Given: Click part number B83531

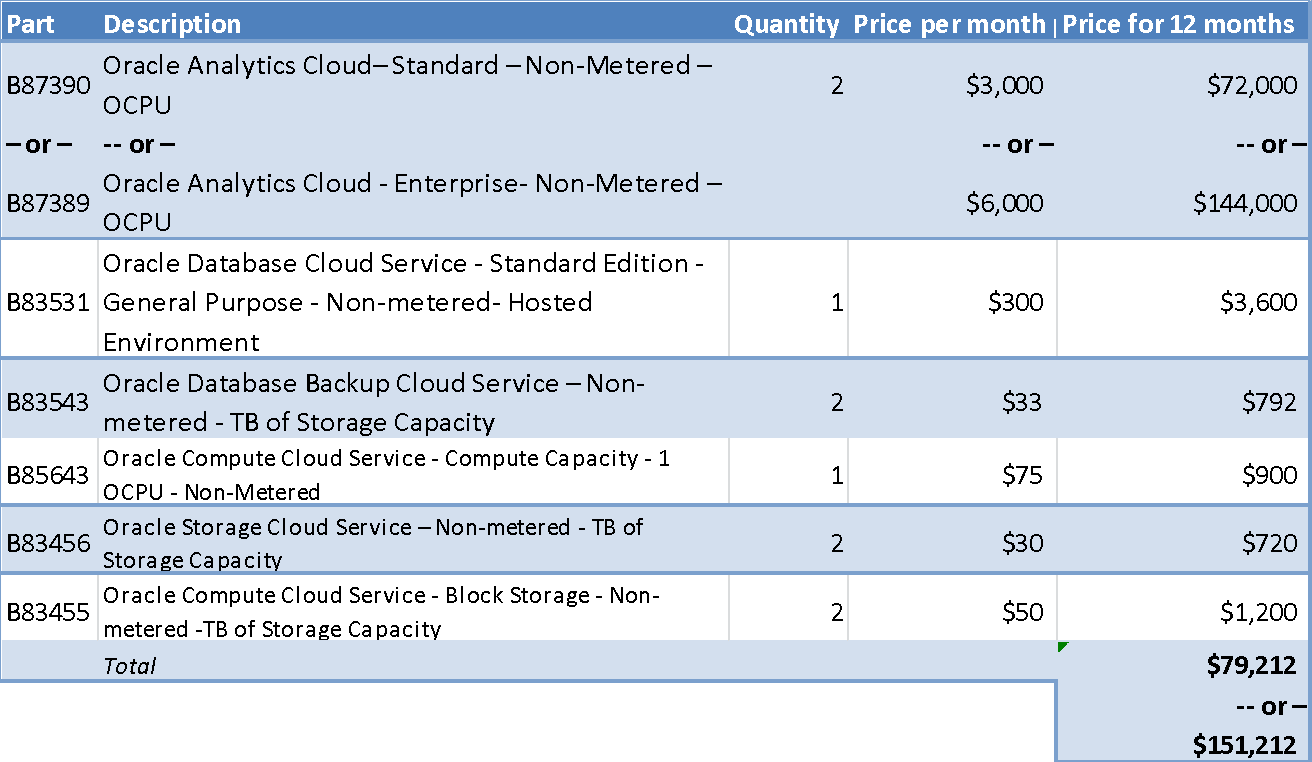Looking at the screenshot, I should [x=49, y=302].
